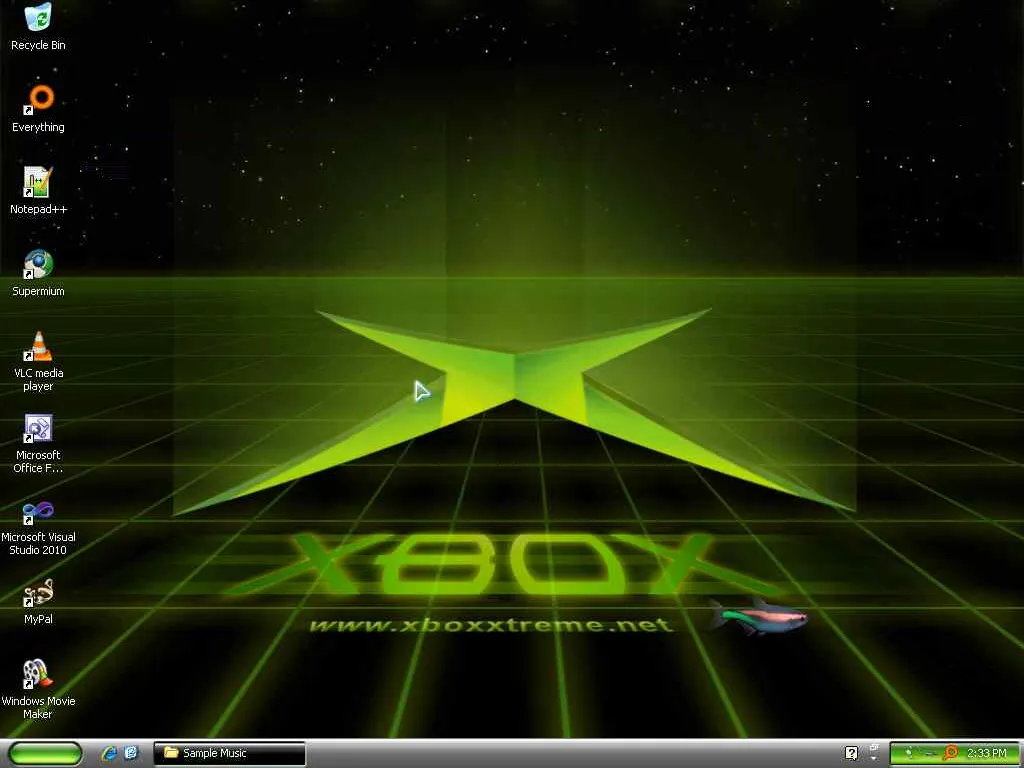The image size is (1024, 768).
Task: Click the 2:33 PM system clock
Action: [x=987, y=753]
